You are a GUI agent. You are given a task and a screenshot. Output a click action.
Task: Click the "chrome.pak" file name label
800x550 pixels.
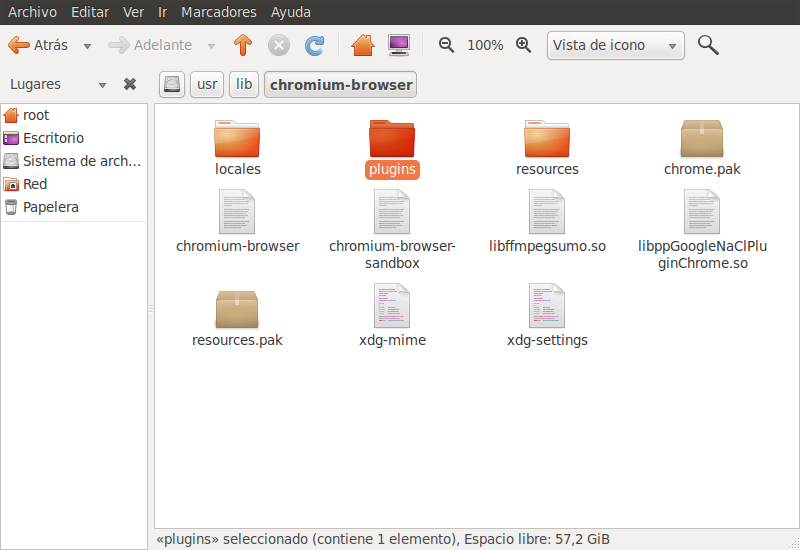702,169
